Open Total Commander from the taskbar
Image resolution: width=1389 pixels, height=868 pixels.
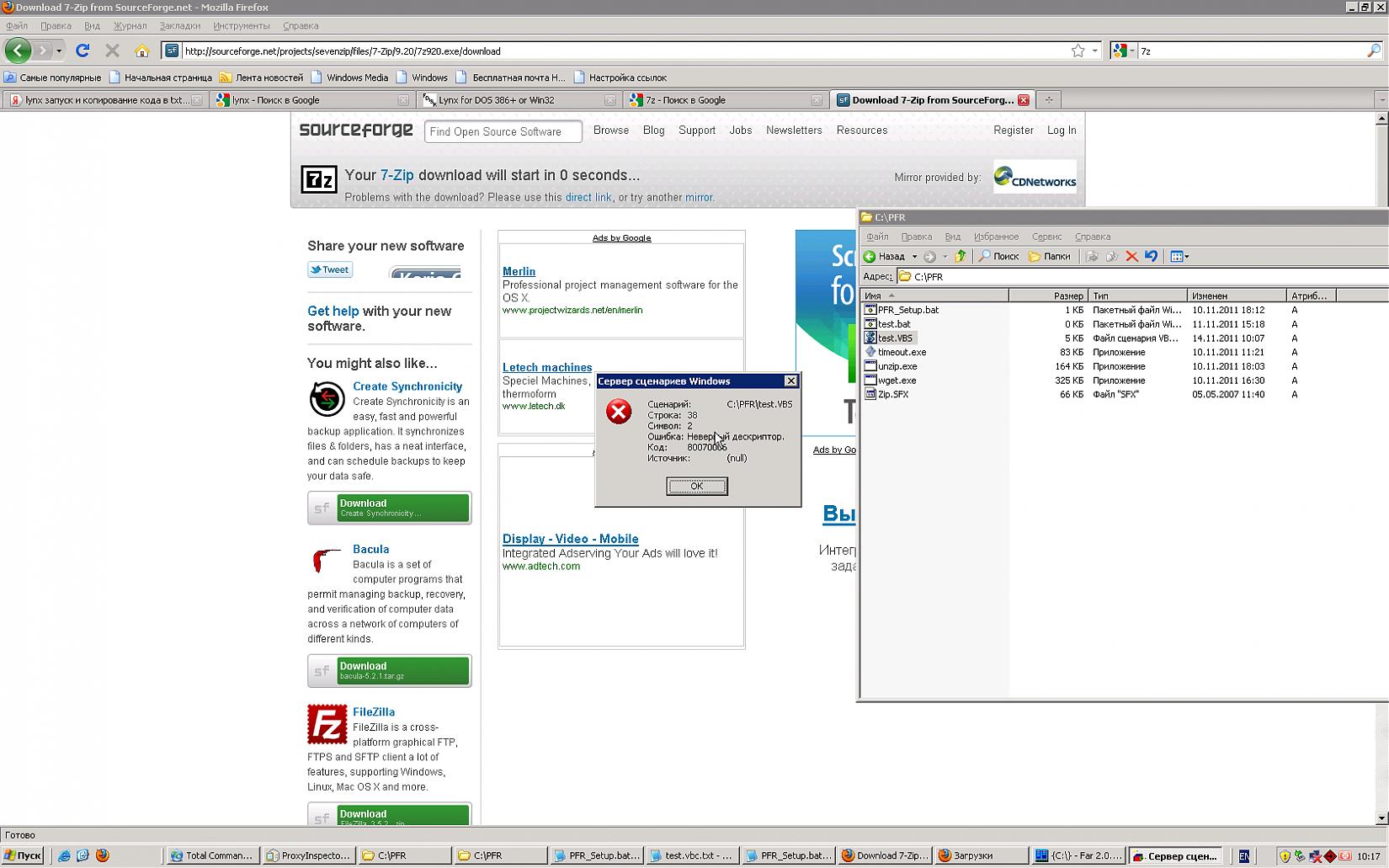click(211, 855)
